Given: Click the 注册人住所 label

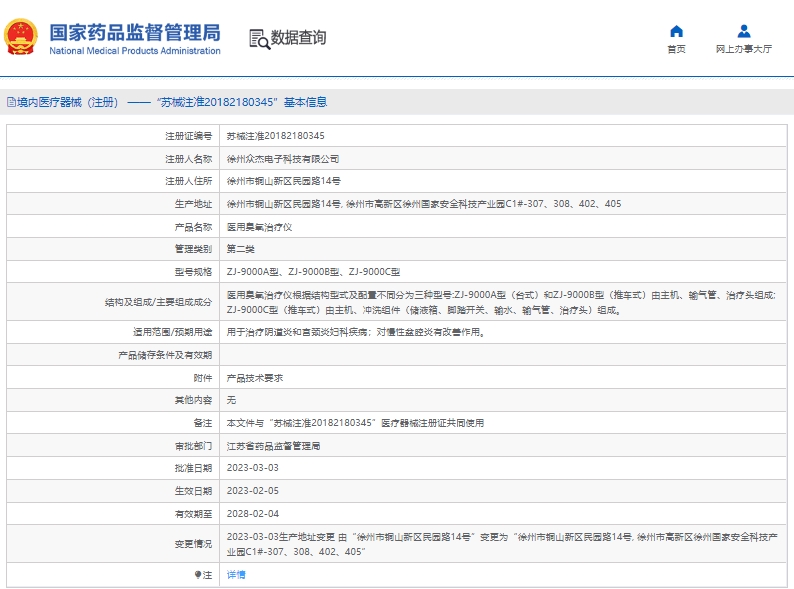Looking at the screenshot, I should 188,181.
